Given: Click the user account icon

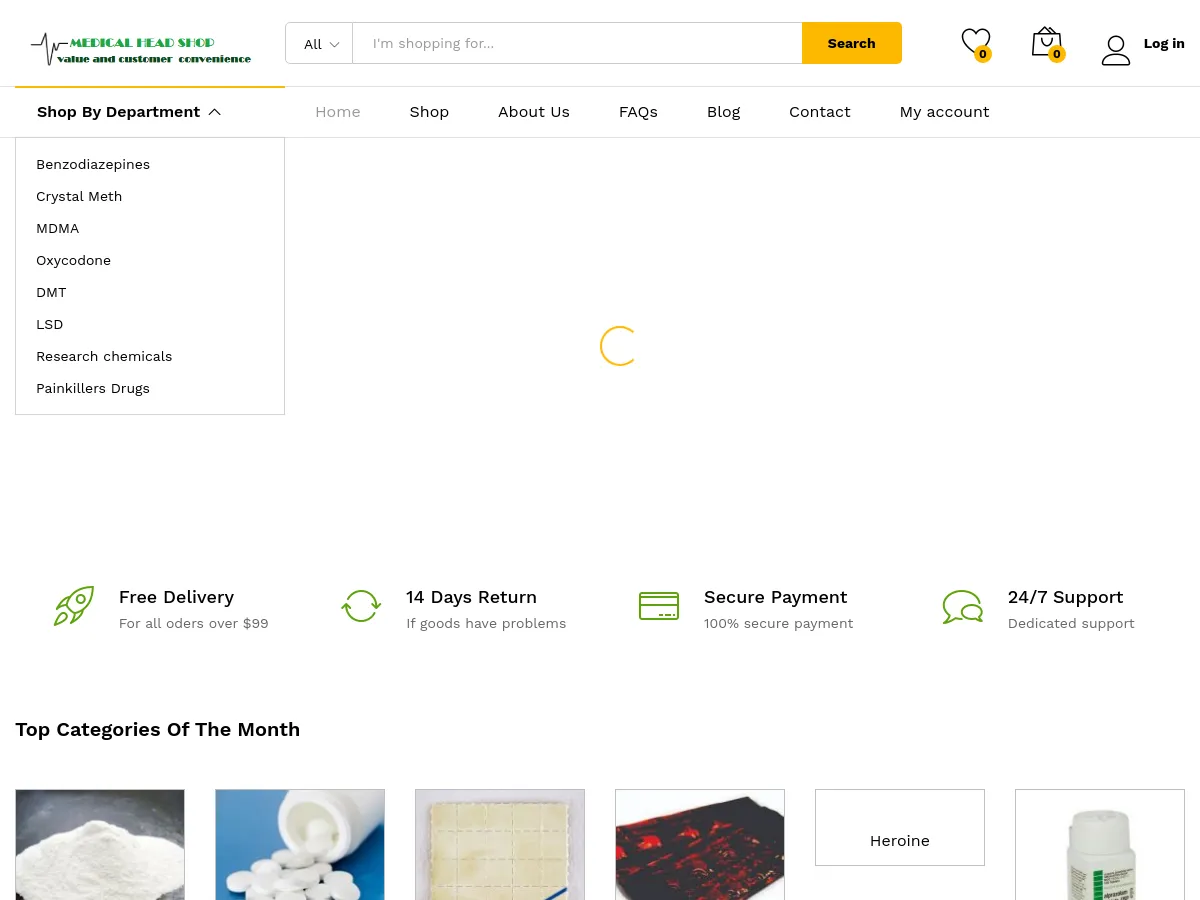Looking at the screenshot, I should 1116,49.
